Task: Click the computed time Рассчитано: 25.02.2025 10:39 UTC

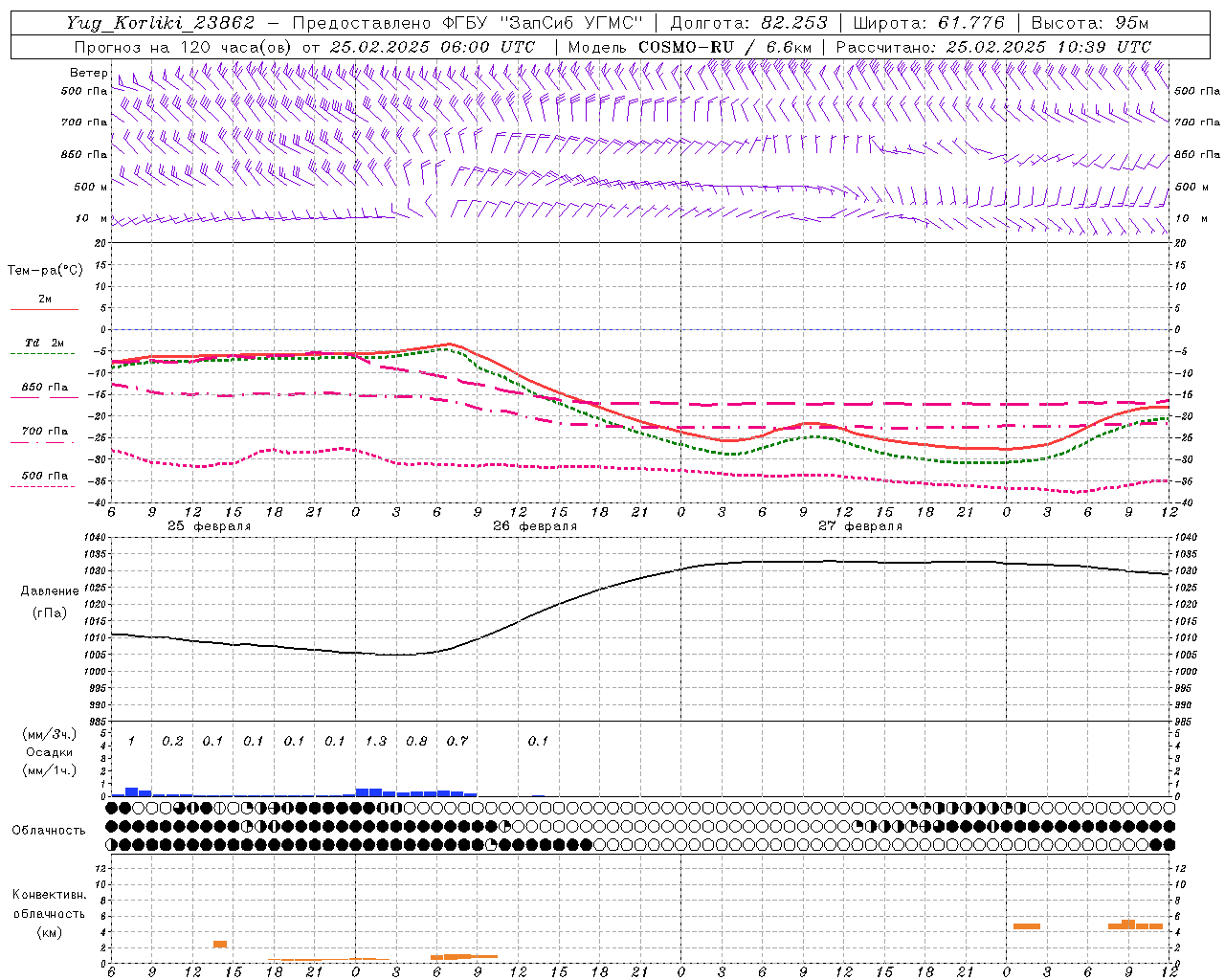Action: pos(993,47)
